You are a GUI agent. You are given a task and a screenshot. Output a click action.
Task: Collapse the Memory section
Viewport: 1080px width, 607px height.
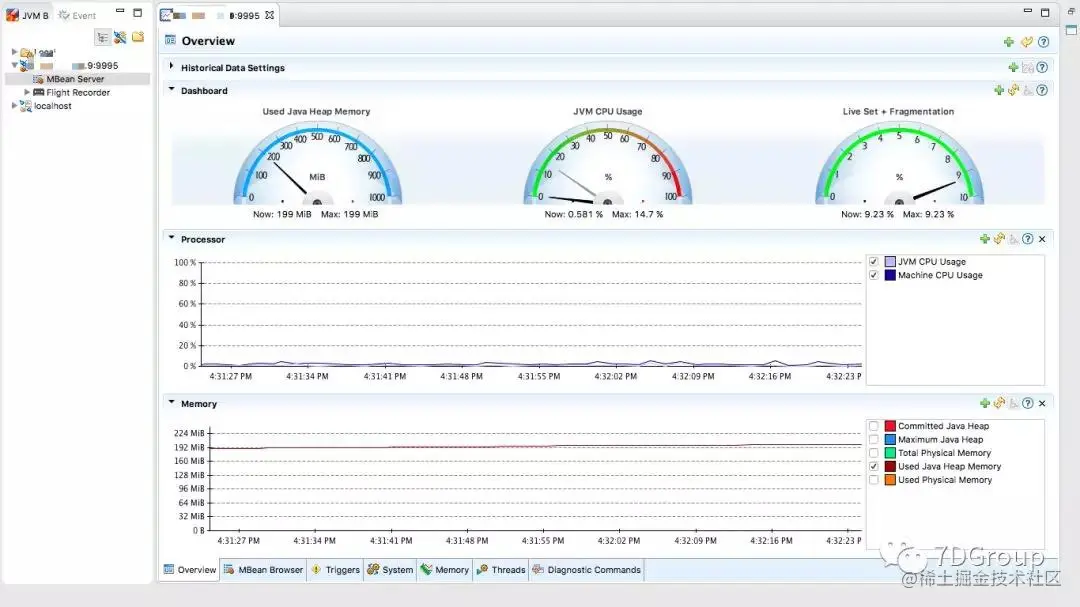172,403
